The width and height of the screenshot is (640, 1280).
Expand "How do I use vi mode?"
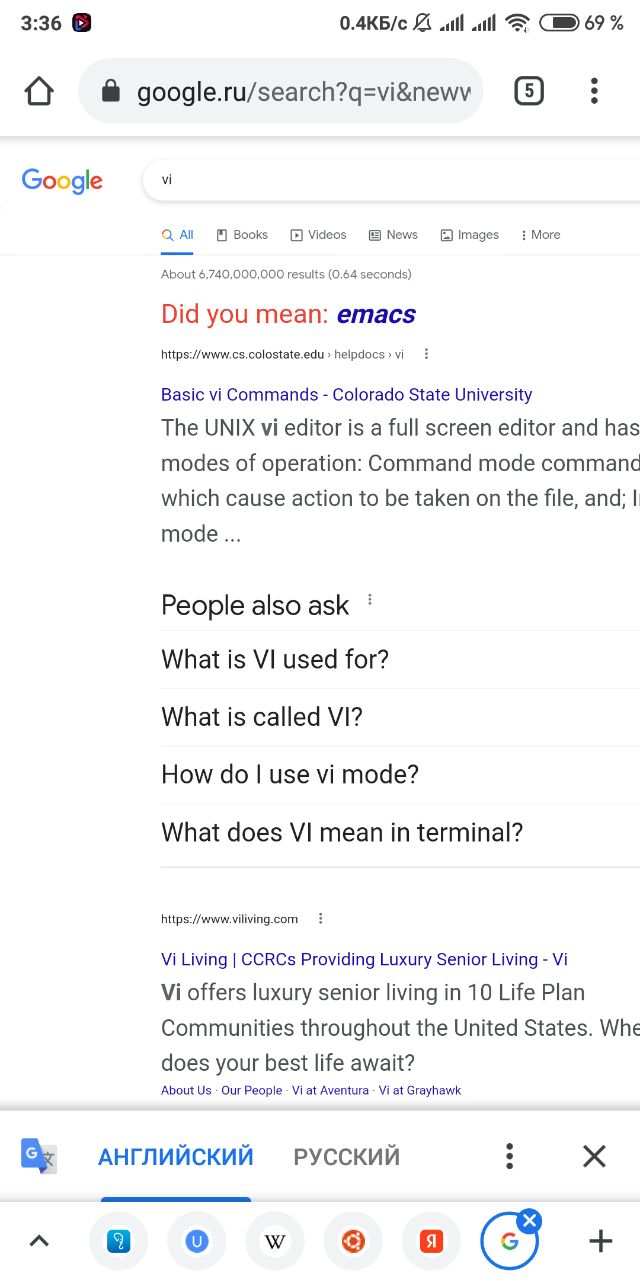(x=400, y=775)
